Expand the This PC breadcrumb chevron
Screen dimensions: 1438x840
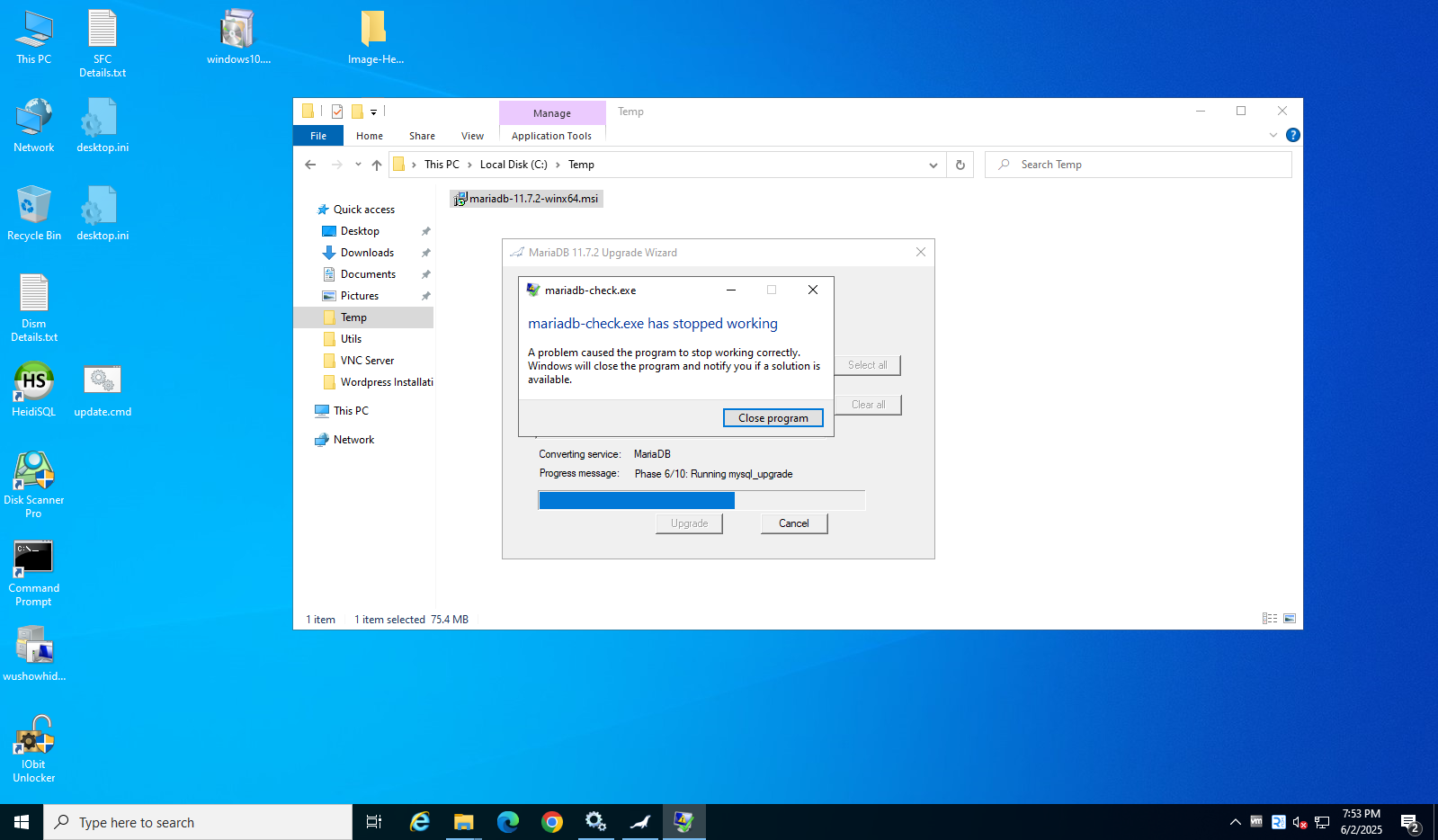tap(469, 165)
